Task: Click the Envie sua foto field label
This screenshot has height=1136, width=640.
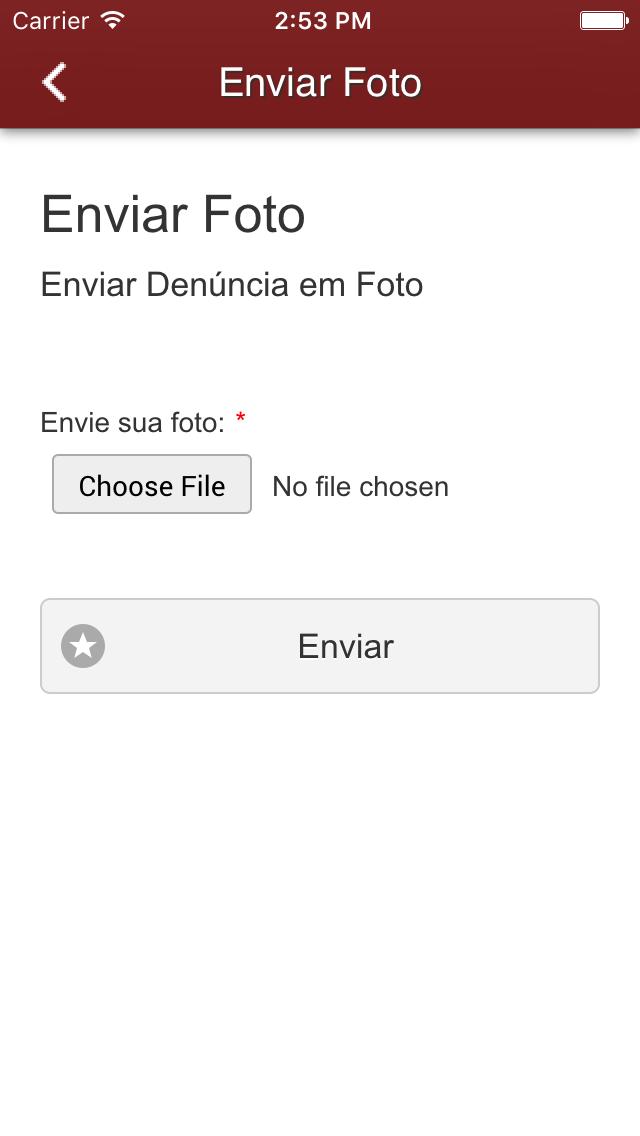Action: 133,422
